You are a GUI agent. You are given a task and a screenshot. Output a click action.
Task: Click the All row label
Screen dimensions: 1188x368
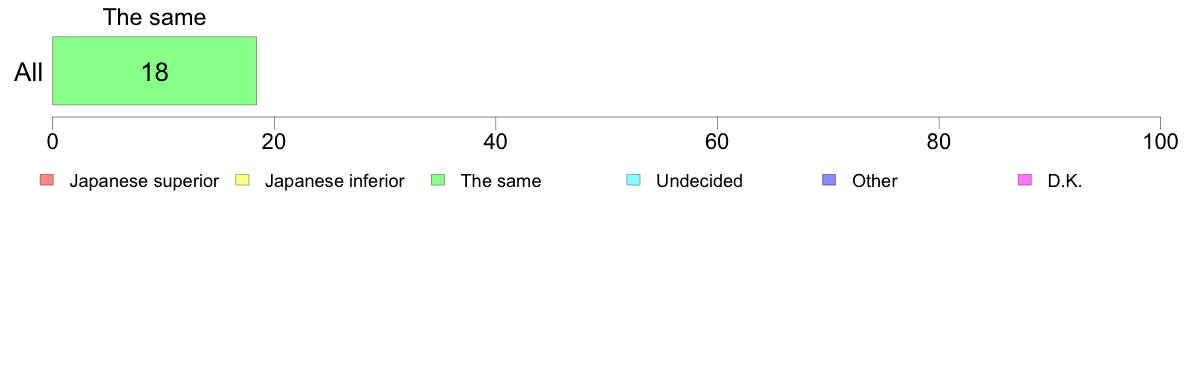pos(29,73)
